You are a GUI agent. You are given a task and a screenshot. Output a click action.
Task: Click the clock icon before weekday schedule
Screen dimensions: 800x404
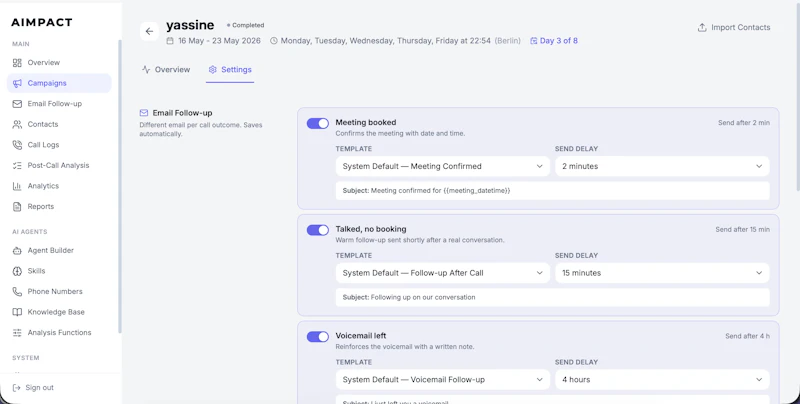click(273, 41)
